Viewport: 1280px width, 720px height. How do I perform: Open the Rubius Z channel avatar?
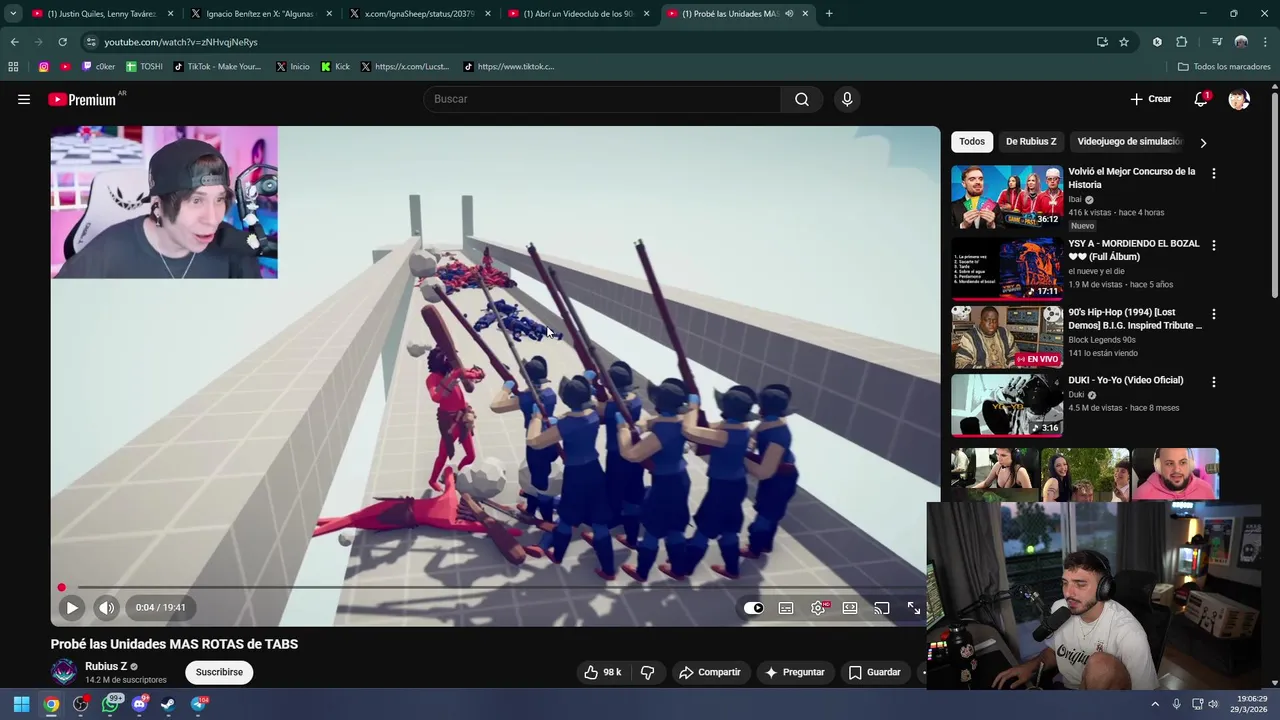64,672
